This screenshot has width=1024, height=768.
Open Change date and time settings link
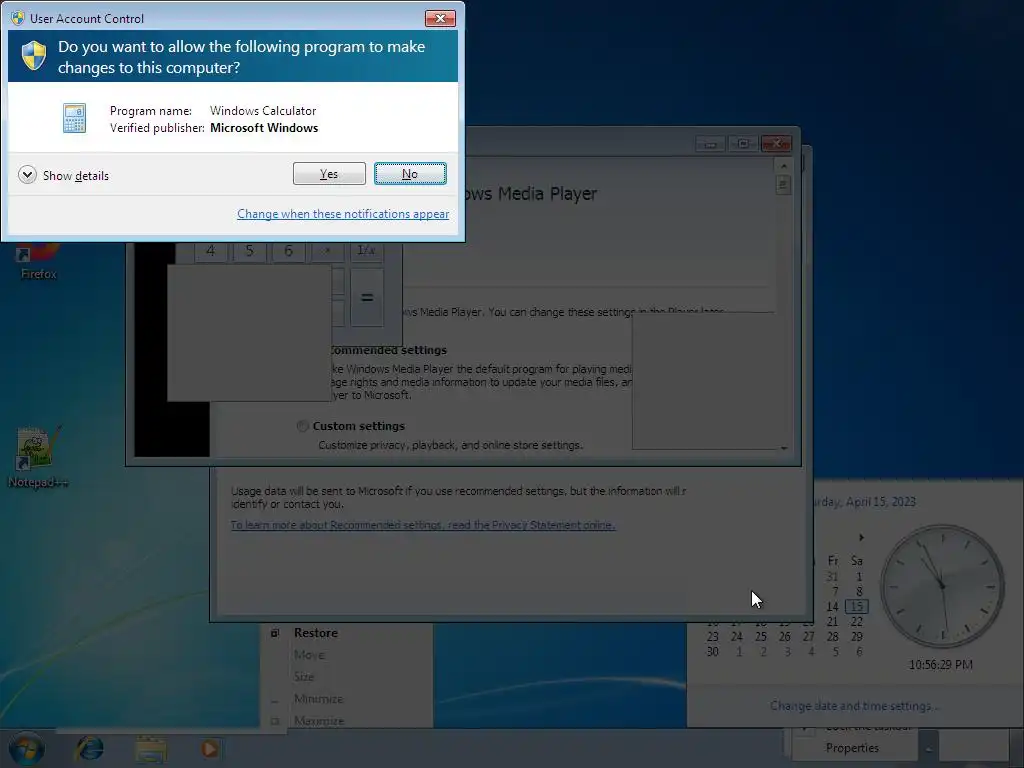[x=854, y=706]
